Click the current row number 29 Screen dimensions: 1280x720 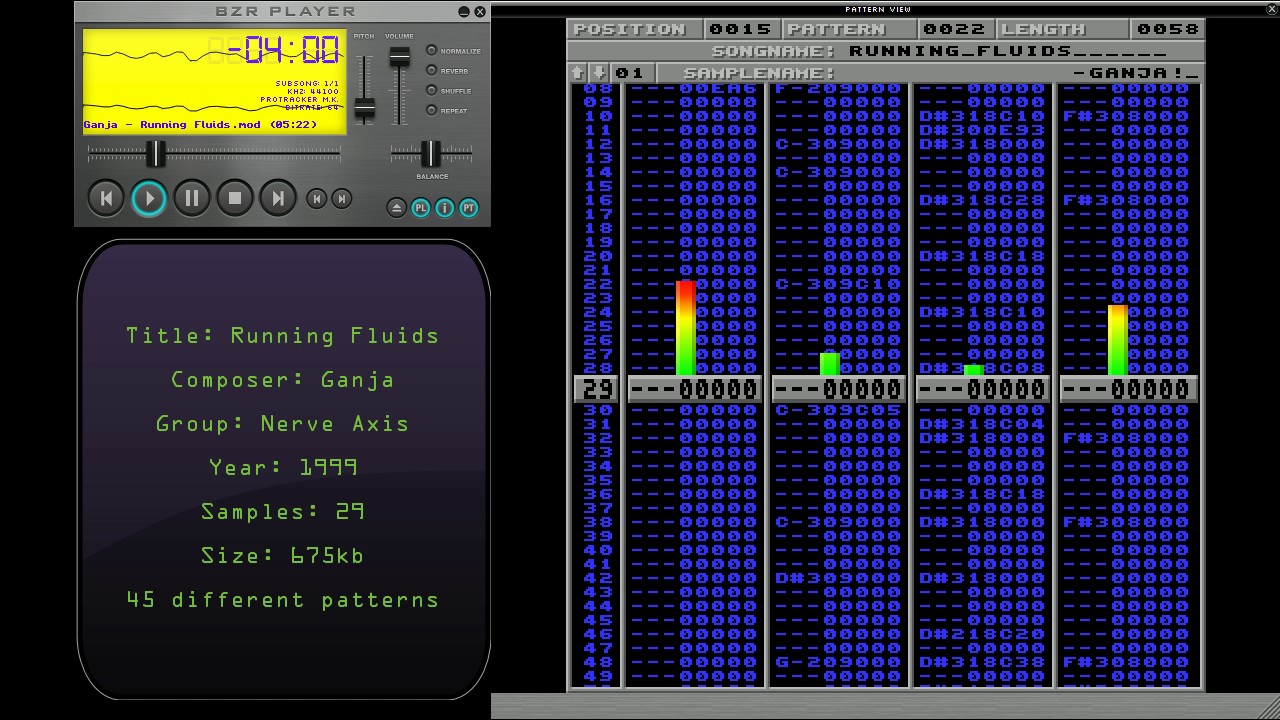click(596, 389)
